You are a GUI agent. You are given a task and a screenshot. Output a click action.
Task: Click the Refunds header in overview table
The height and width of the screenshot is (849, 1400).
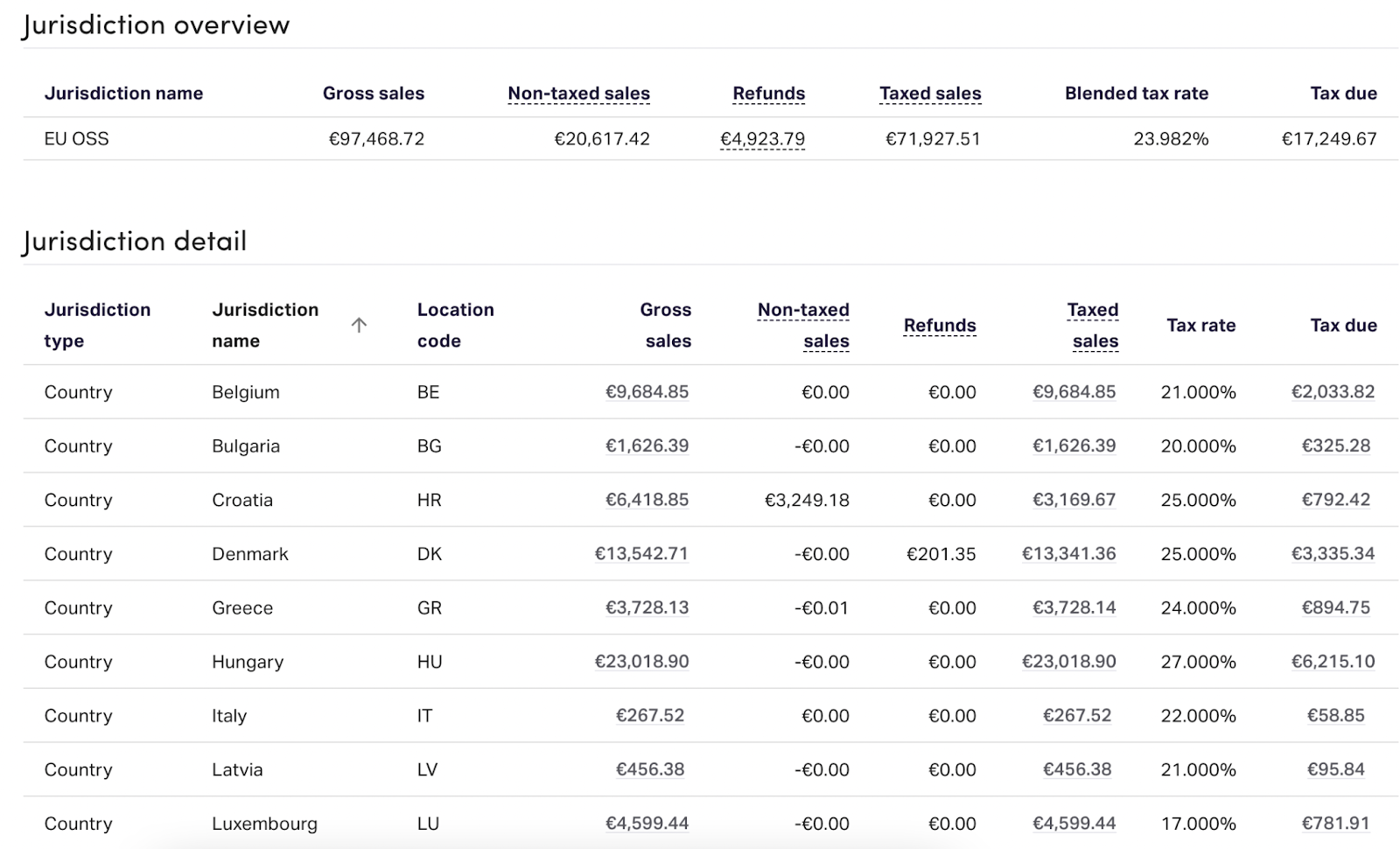tap(768, 94)
